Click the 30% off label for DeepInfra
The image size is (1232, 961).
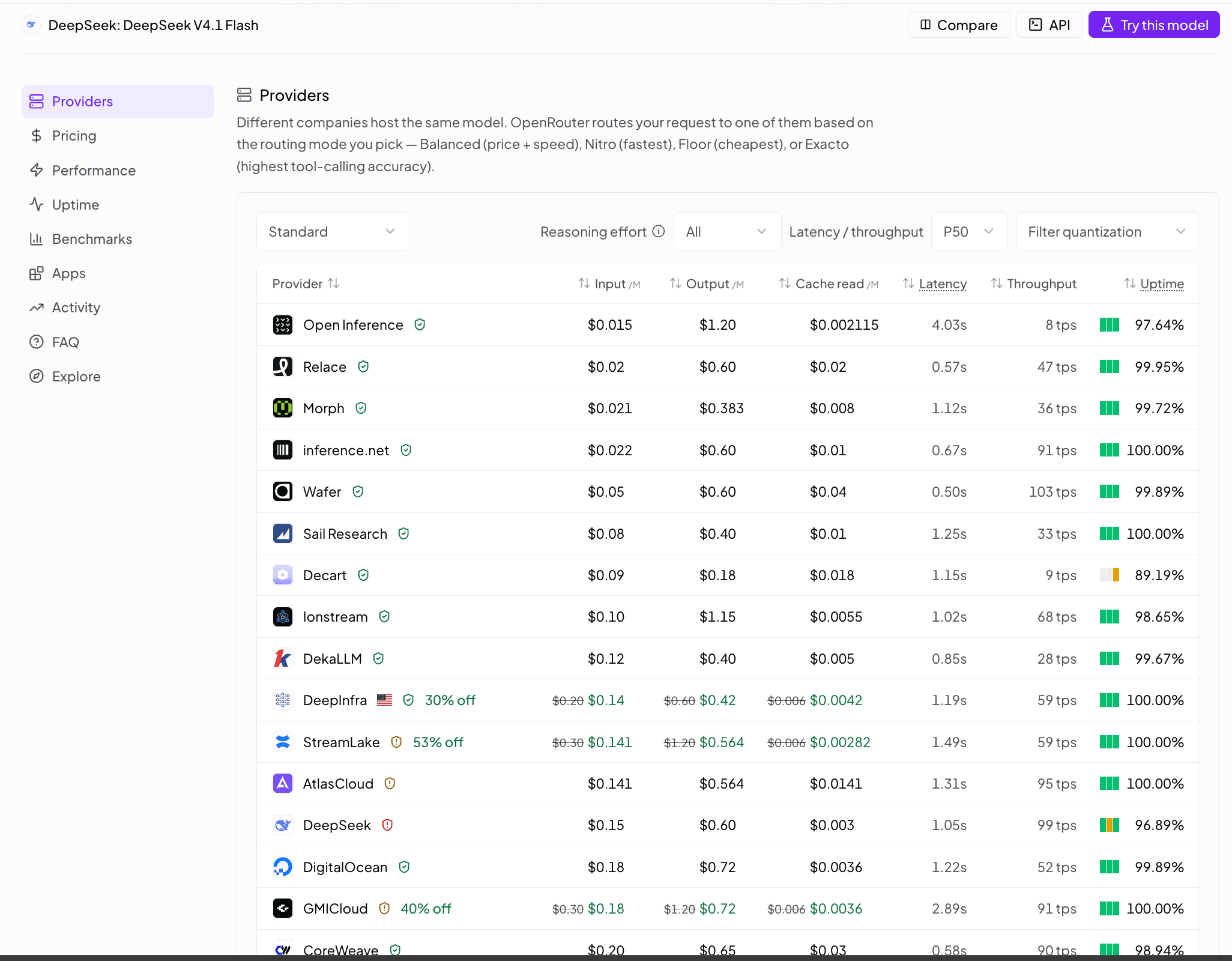[x=450, y=700]
